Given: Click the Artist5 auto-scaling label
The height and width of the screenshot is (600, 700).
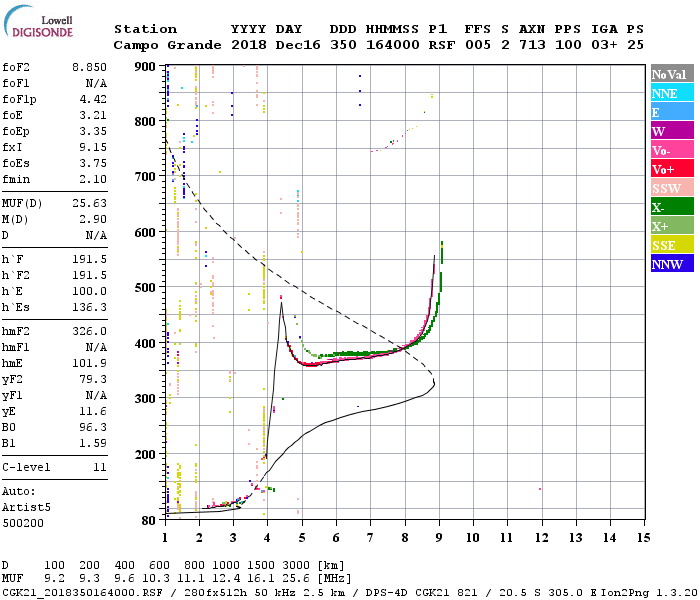Looking at the screenshot, I should pos(26,508).
